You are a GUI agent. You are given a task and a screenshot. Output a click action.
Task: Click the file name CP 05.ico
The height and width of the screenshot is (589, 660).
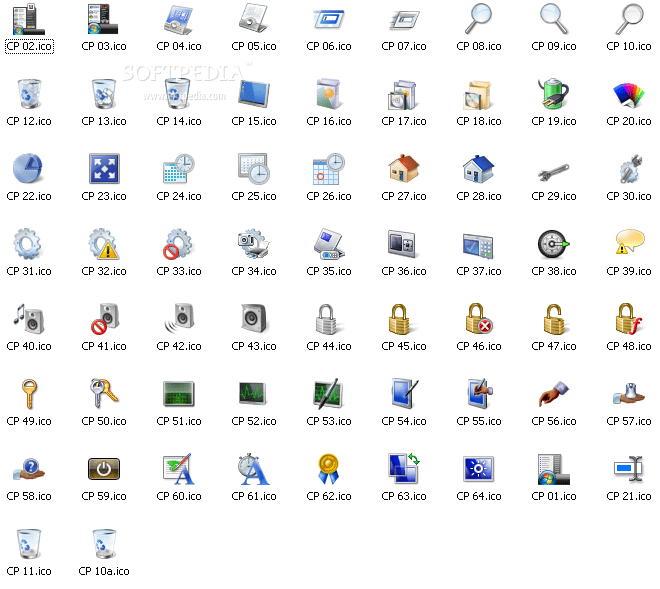click(x=254, y=46)
